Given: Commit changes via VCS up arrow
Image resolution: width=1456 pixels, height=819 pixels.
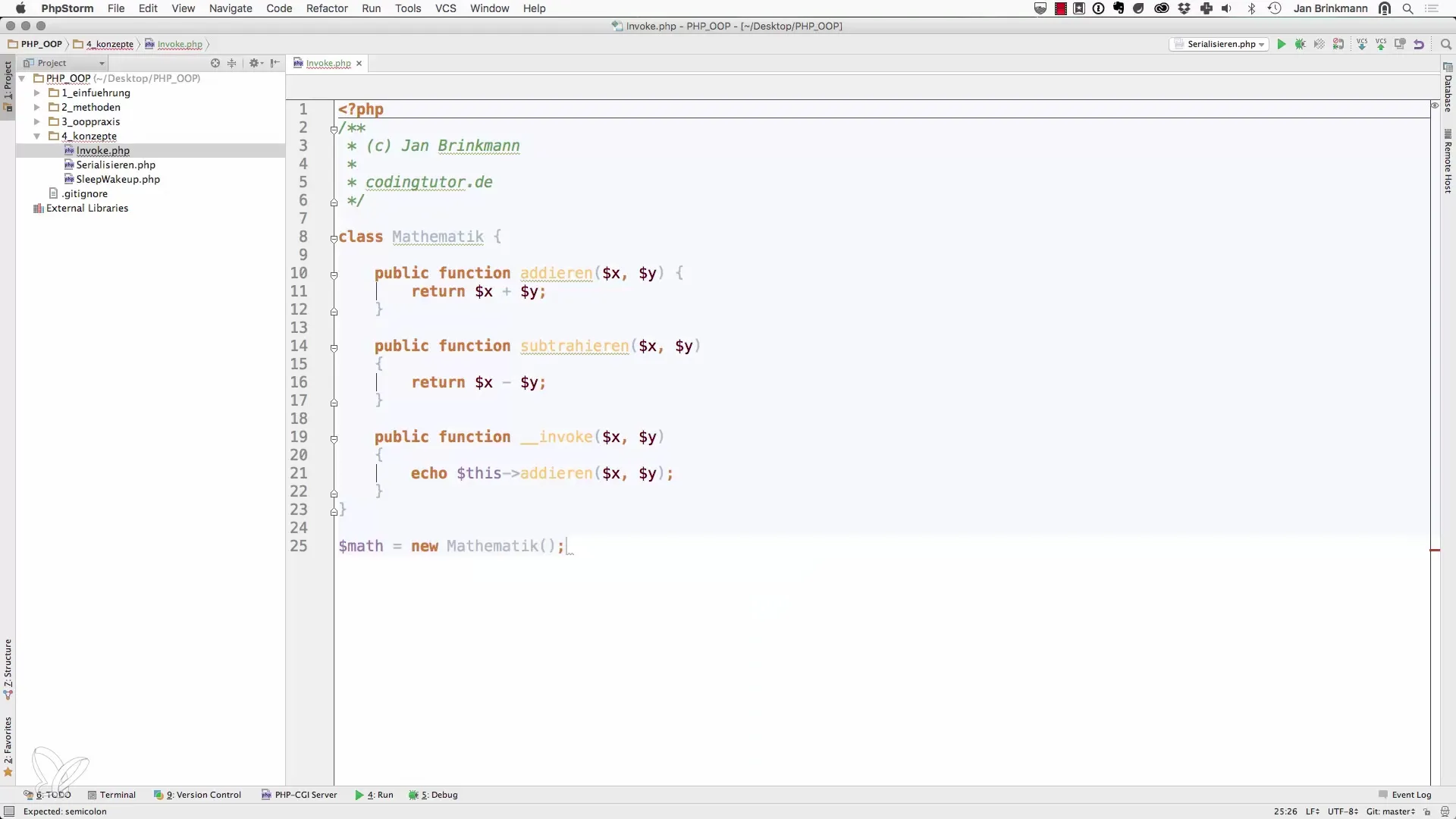Looking at the screenshot, I should (x=1381, y=44).
